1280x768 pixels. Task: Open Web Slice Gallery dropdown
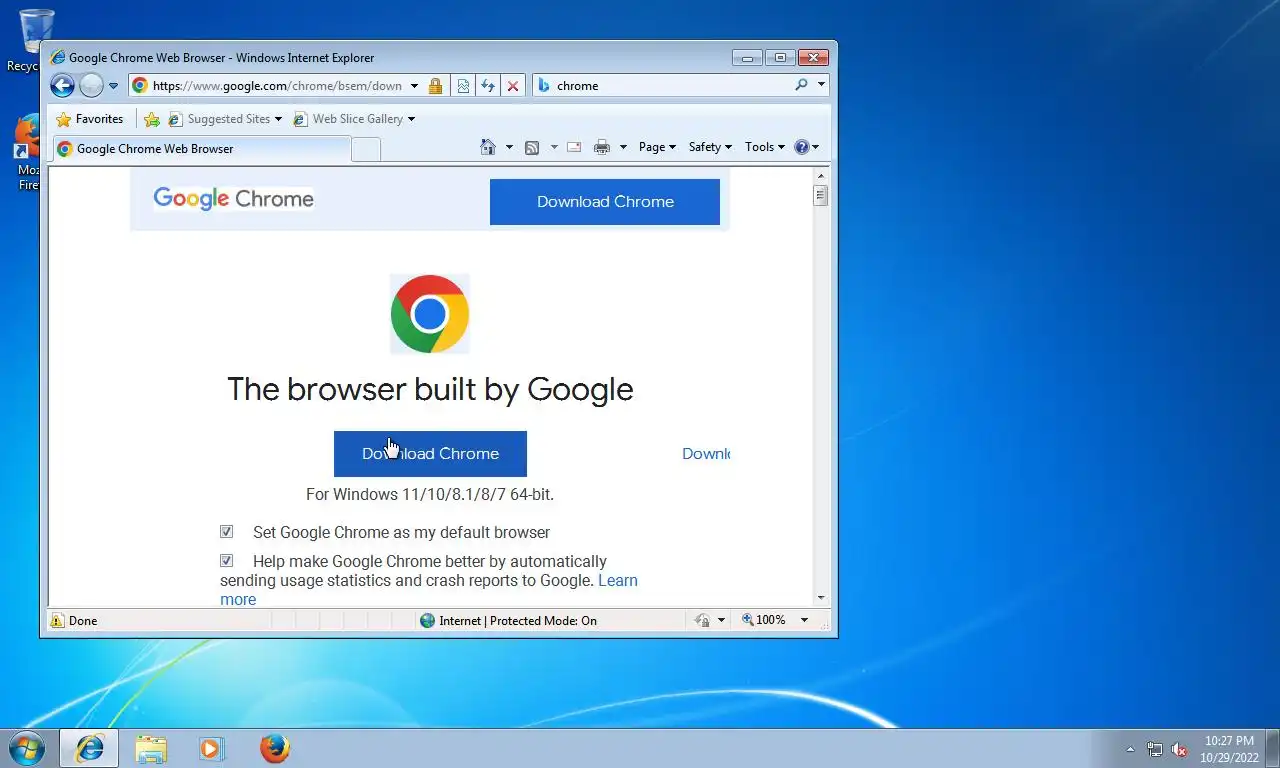[x=354, y=119]
